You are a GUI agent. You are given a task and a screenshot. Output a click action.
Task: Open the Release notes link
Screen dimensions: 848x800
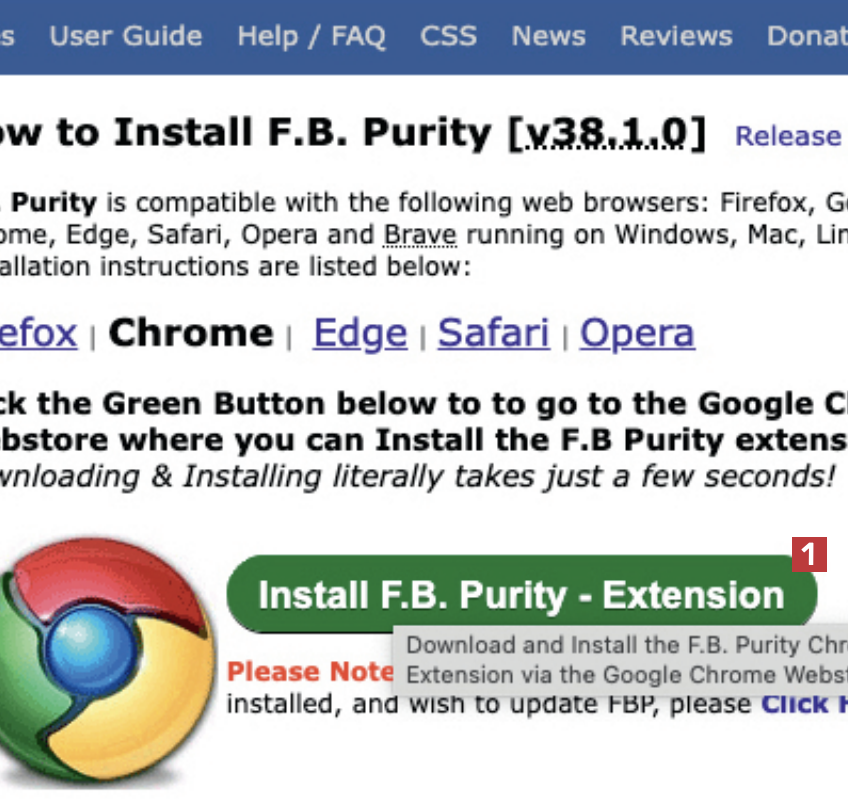788,136
